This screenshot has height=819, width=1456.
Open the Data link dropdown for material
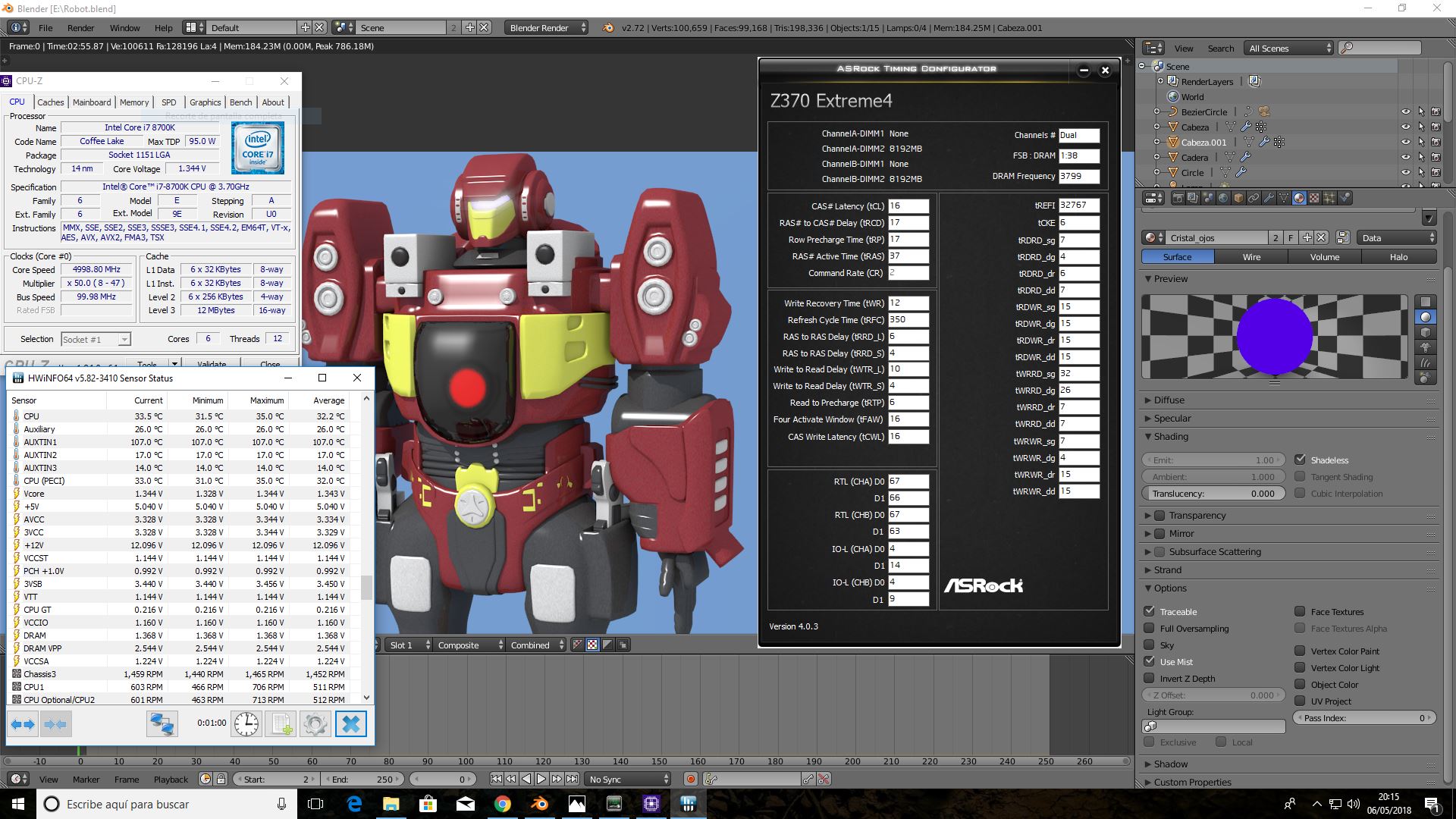pos(1397,238)
